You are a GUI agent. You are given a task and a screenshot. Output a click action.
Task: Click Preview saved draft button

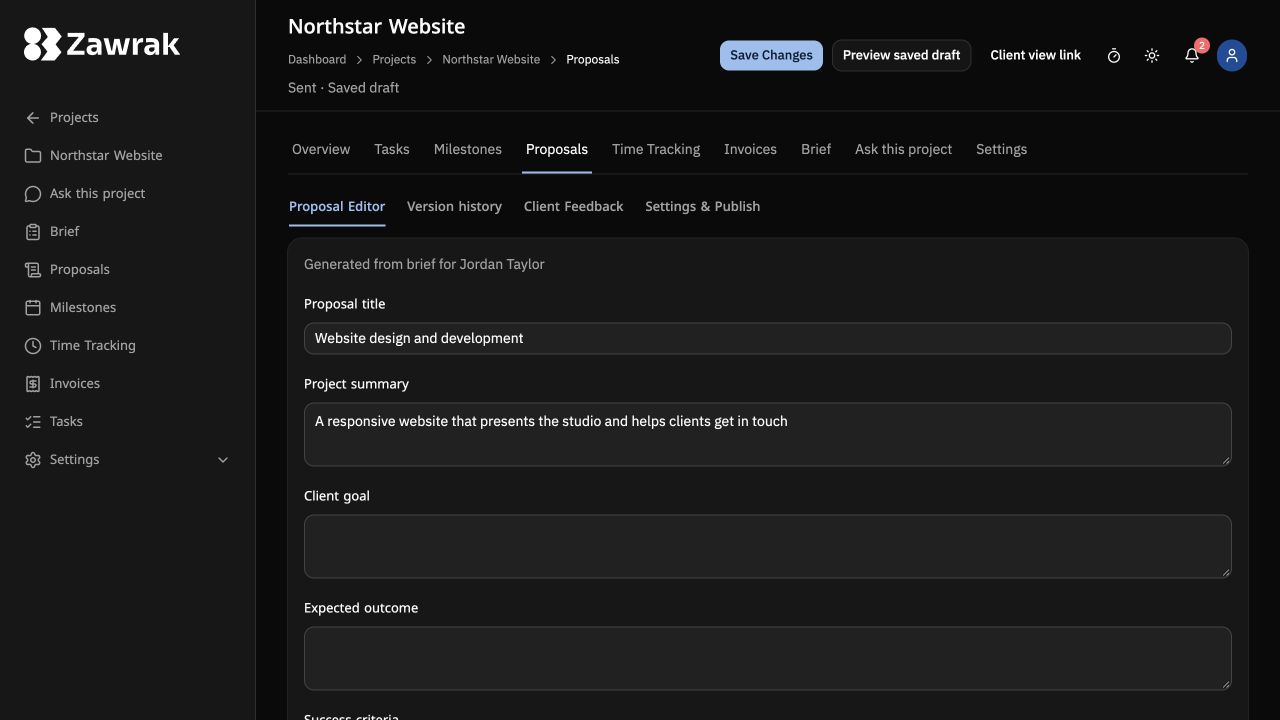click(x=901, y=55)
